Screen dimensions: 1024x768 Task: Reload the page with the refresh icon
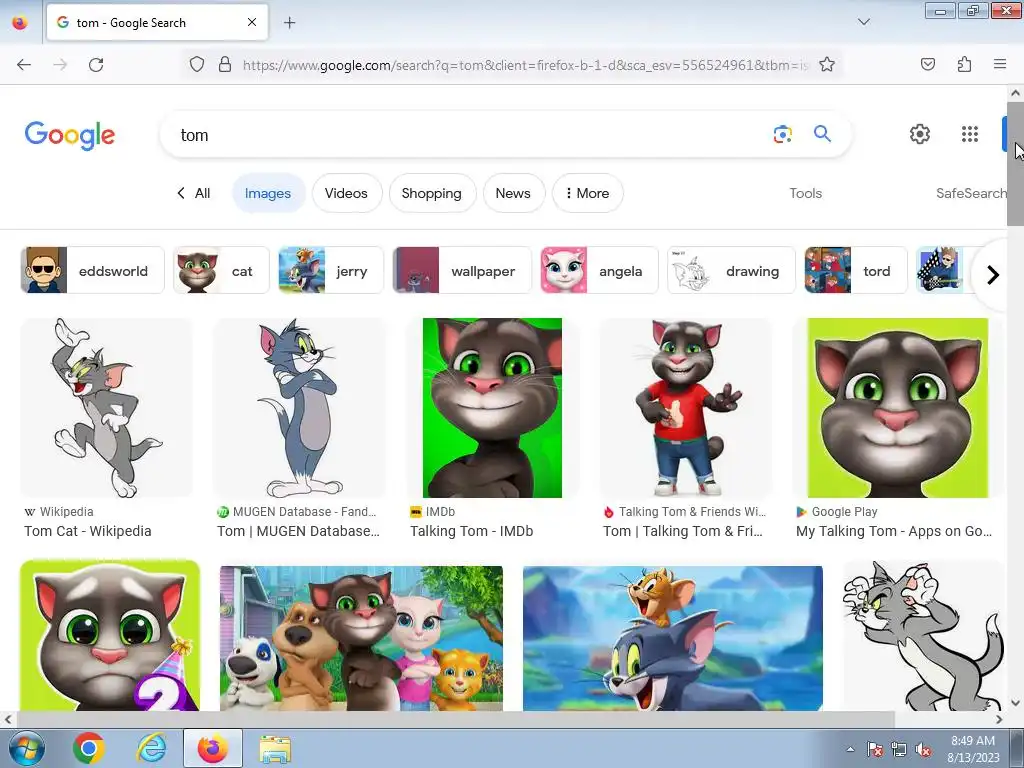pyautogui.click(x=96, y=65)
